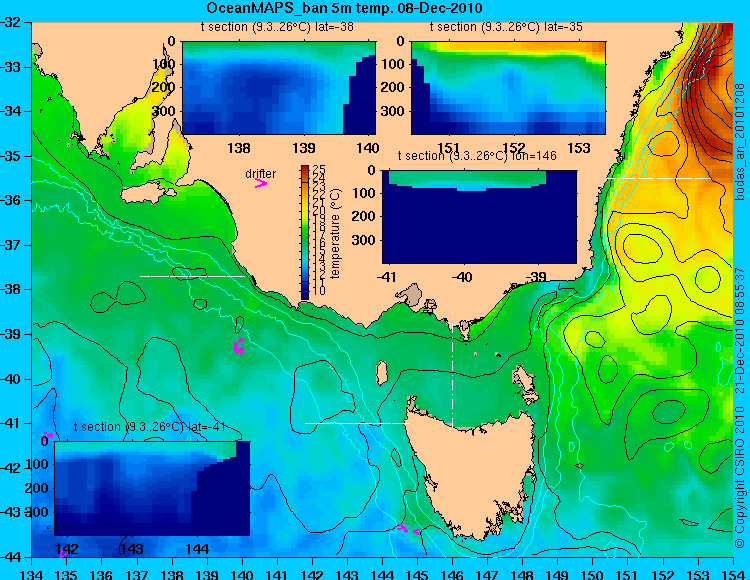This screenshot has width=750, height=580.
Task: Click the OceanMAPS_ban 5m temp. title
Action: click(344, 8)
